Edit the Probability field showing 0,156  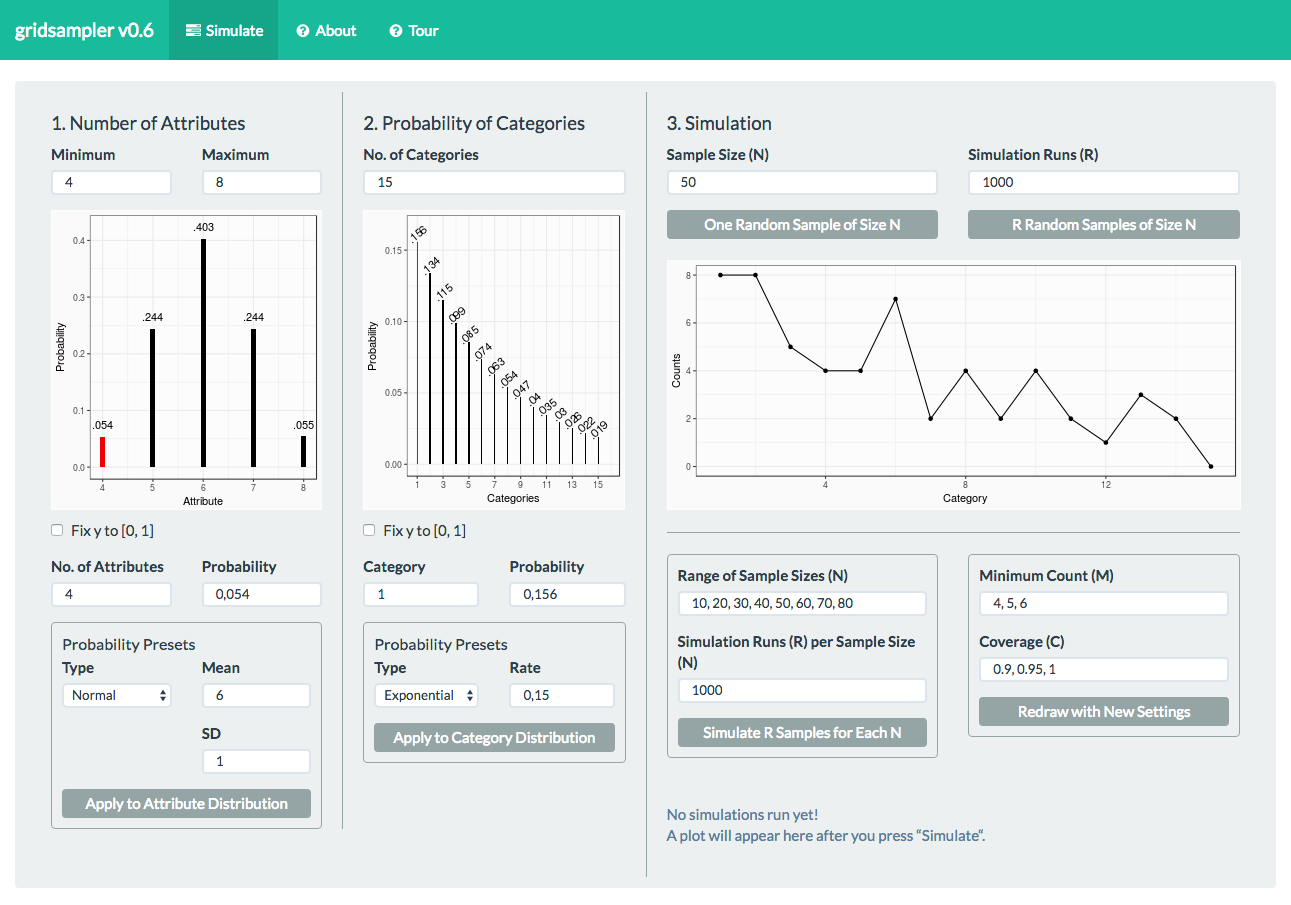(567, 595)
